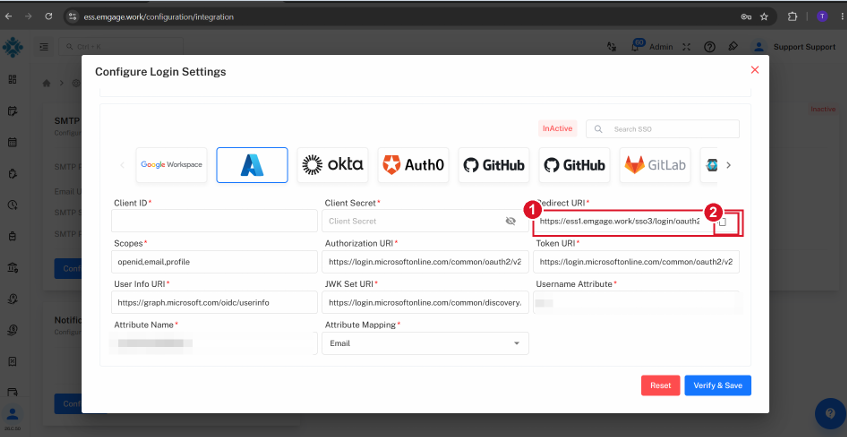Screen dimensions: 847x437
Task: Open the password key icon in address bar
Action: tap(746, 17)
